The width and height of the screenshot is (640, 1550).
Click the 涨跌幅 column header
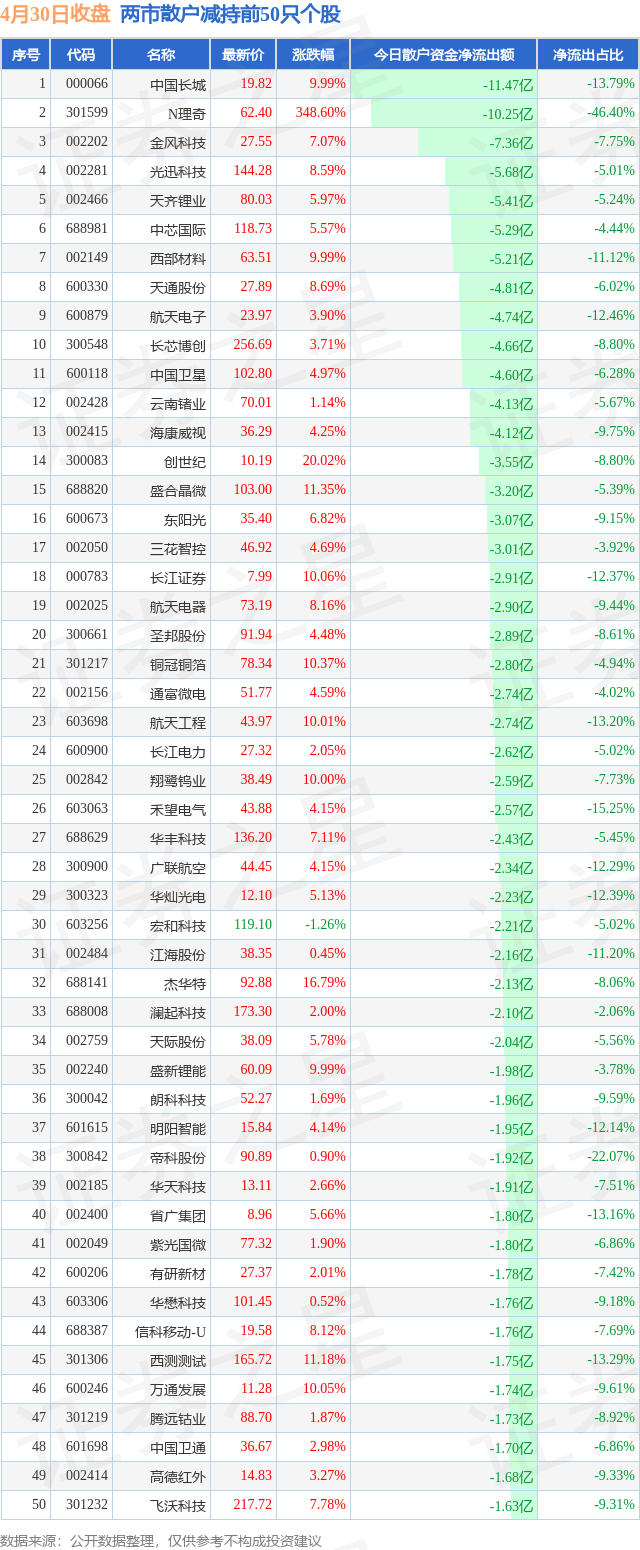coord(313,55)
